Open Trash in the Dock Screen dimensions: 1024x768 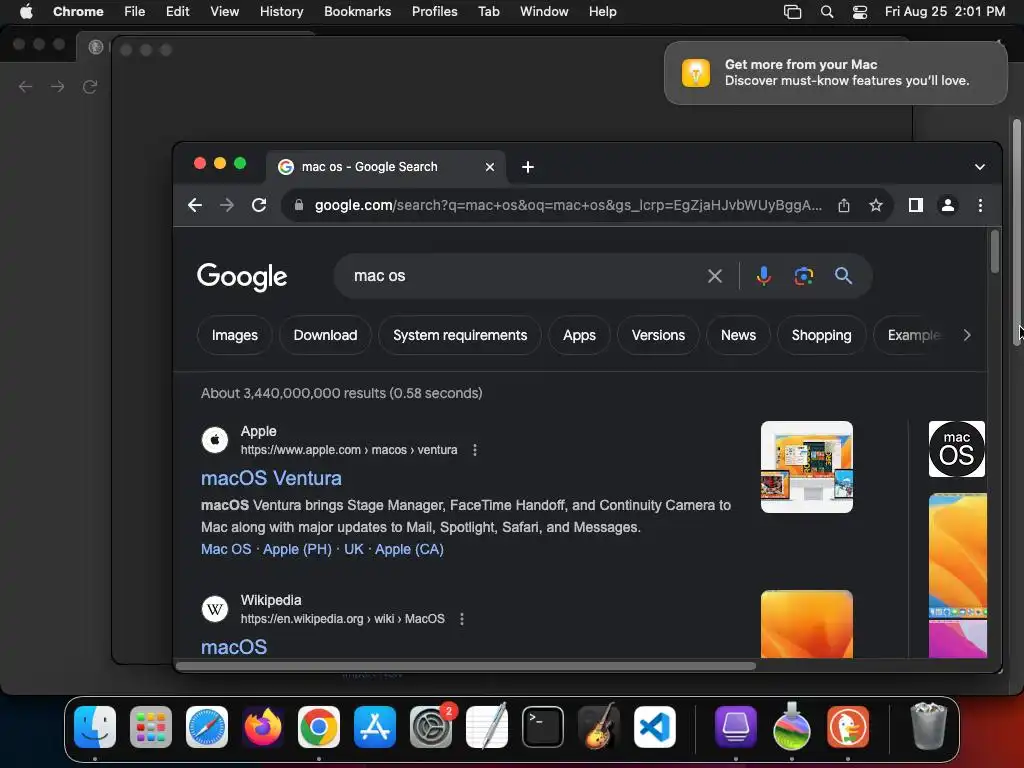click(x=928, y=727)
